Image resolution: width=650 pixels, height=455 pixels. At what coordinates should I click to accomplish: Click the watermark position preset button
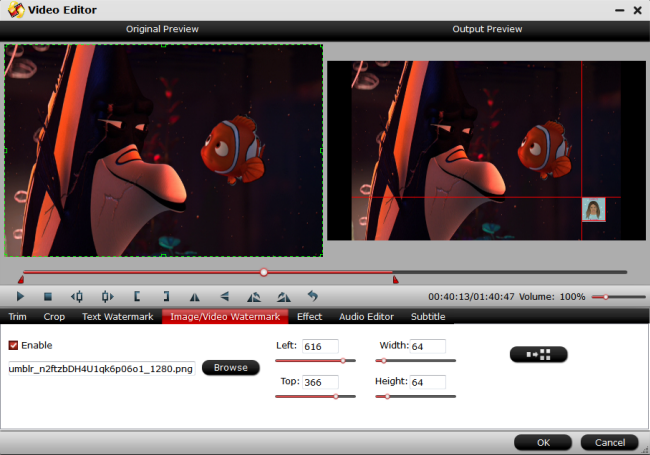click(x=538, y=354)
